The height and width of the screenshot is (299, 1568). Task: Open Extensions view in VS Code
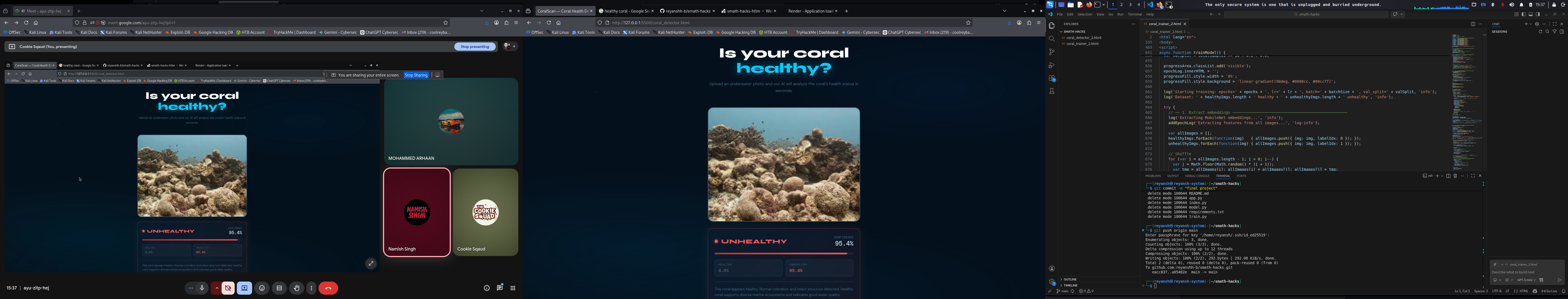tap(1052, 78)
